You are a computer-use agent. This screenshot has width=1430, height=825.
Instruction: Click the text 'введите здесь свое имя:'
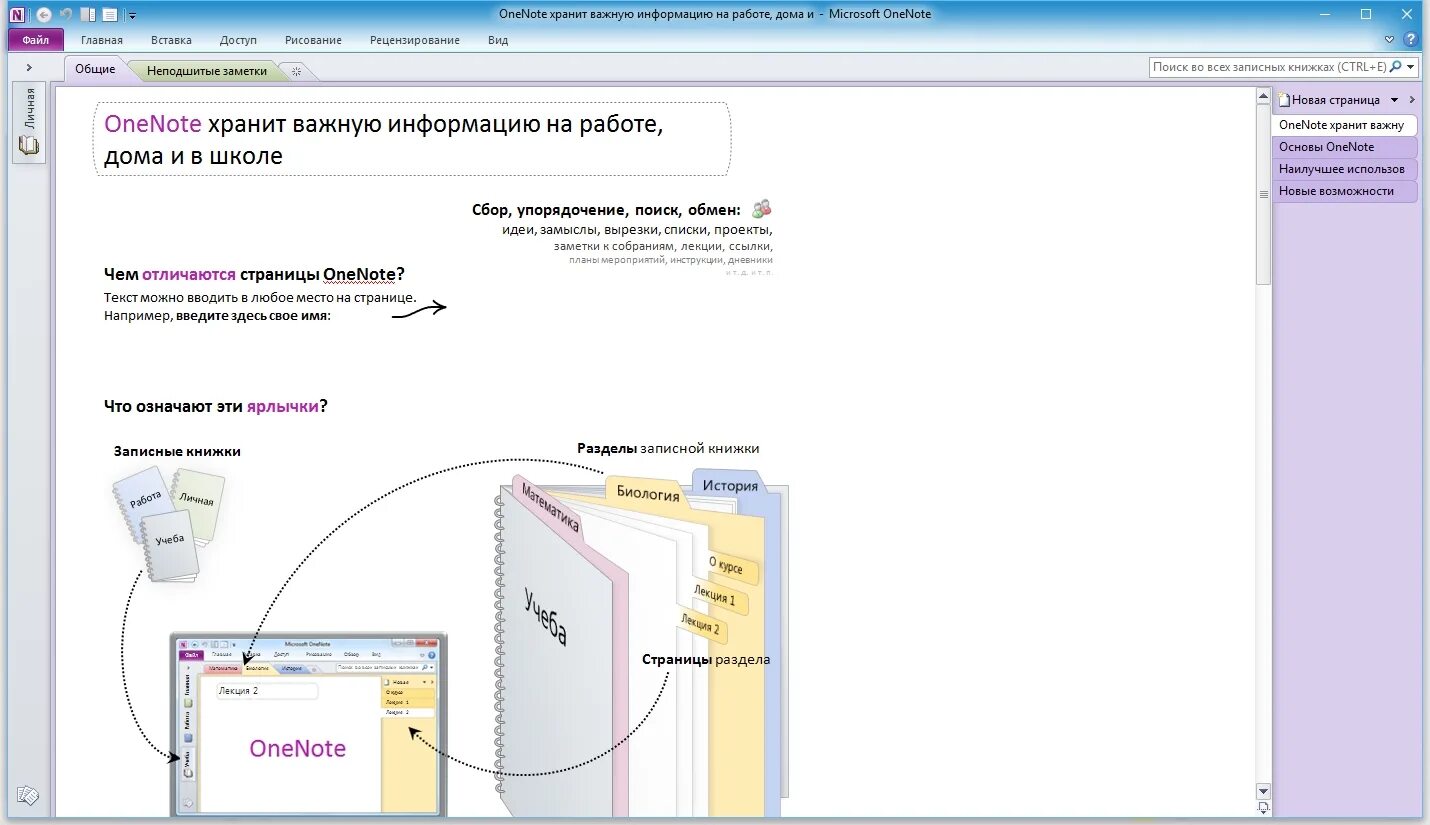[x=253, y=316]
